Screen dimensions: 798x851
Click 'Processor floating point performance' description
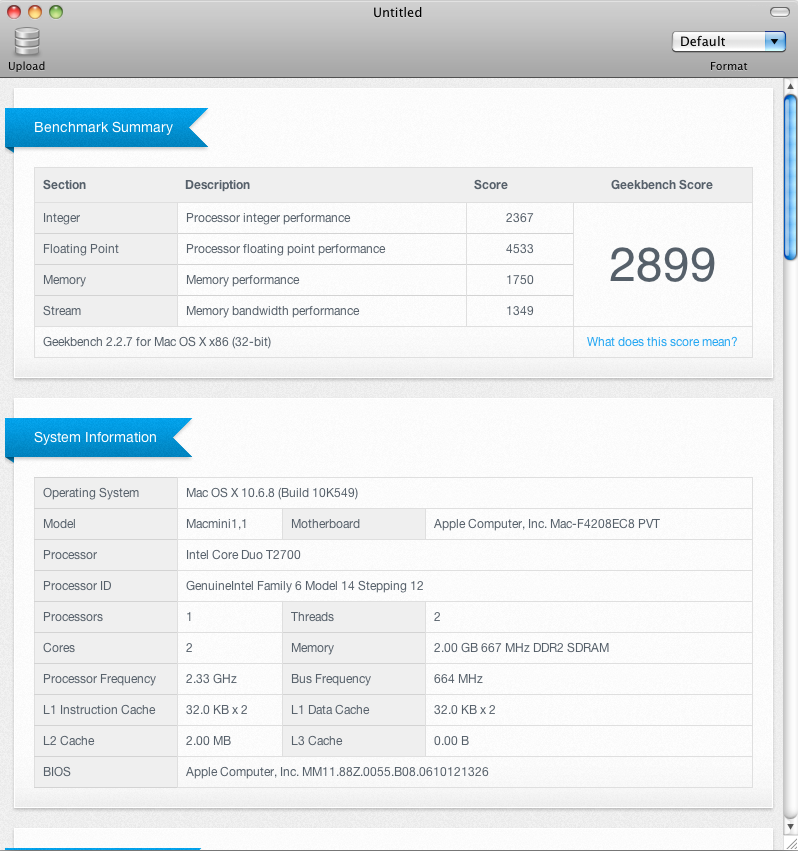pos(286,249)
